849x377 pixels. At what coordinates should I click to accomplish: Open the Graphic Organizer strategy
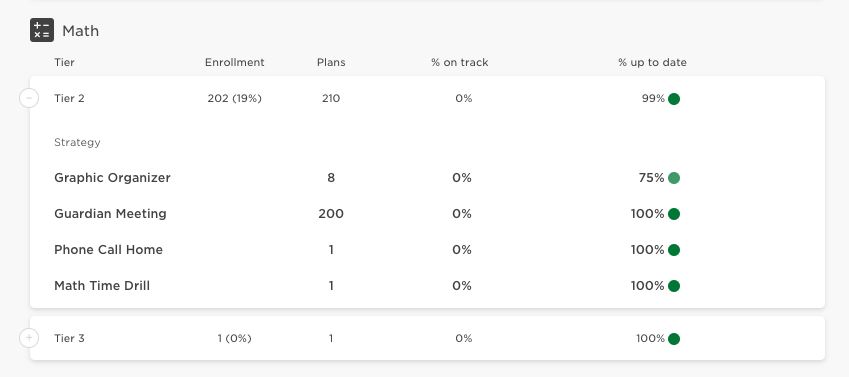click(112, 178)
